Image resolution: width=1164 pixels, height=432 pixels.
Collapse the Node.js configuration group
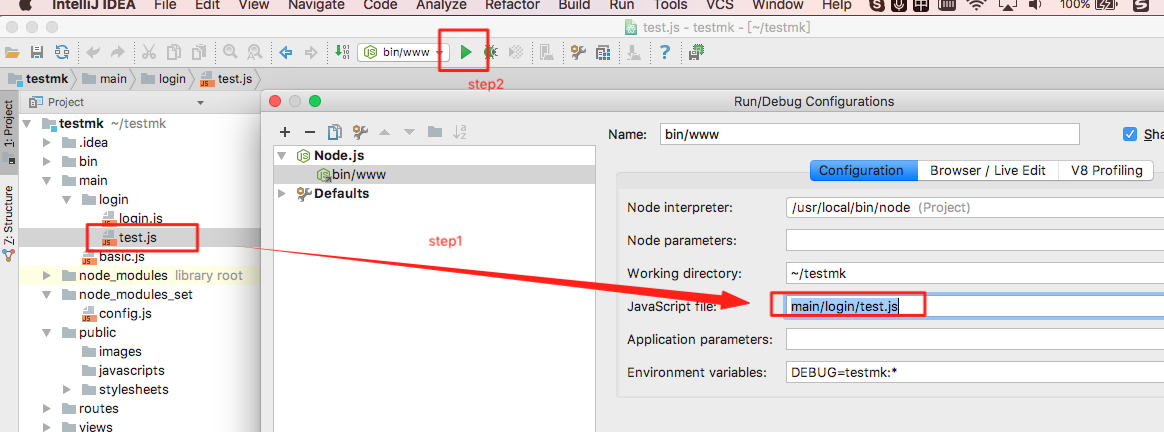coord(282,156)
